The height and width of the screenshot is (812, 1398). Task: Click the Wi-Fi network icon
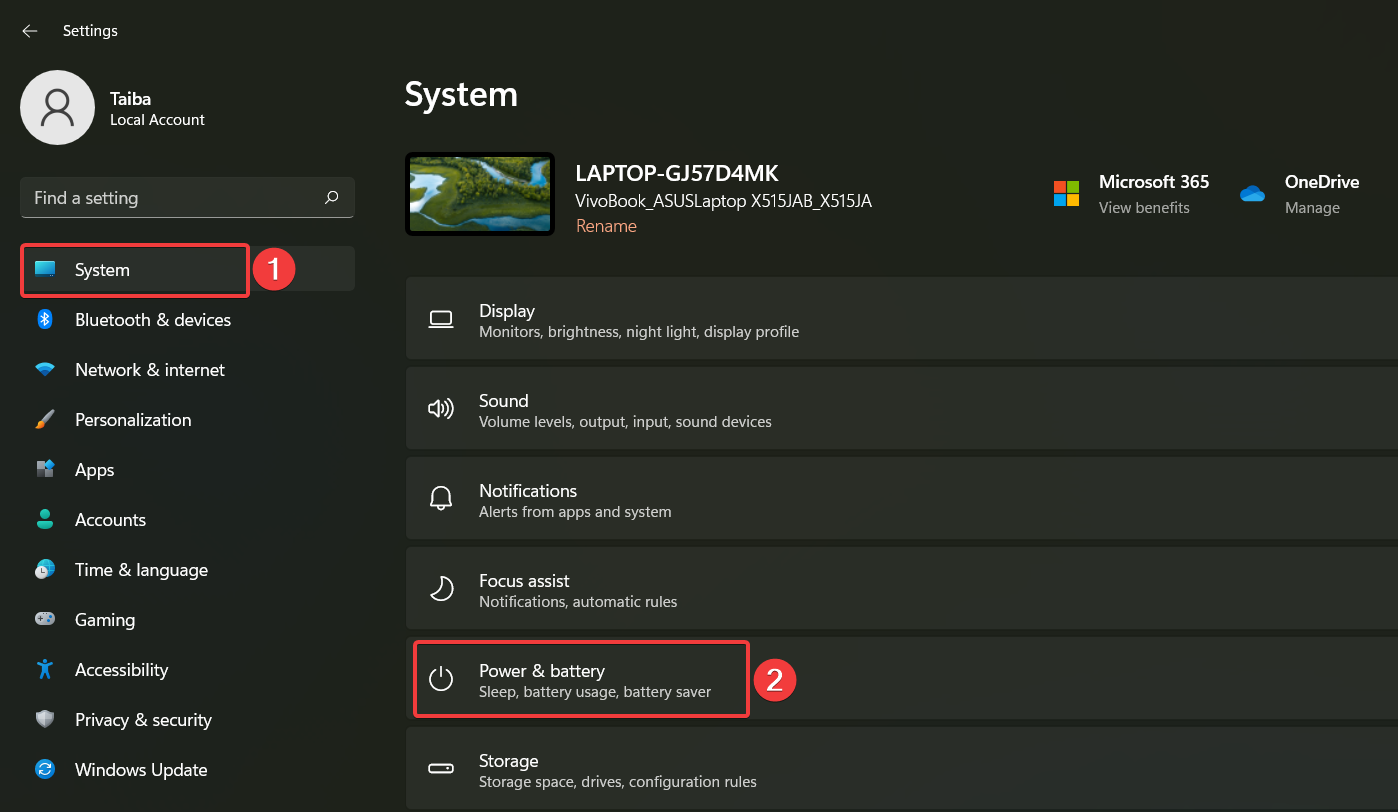pos(45,370)
